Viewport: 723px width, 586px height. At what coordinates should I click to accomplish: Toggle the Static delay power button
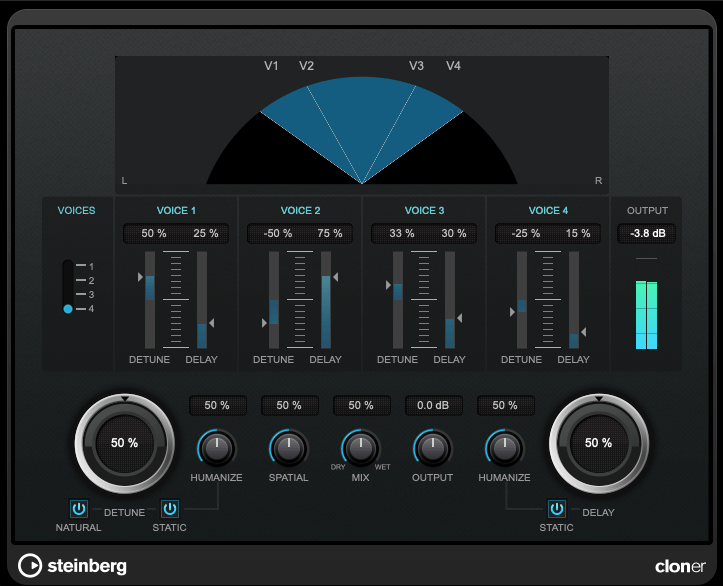(x=556, y=508)
